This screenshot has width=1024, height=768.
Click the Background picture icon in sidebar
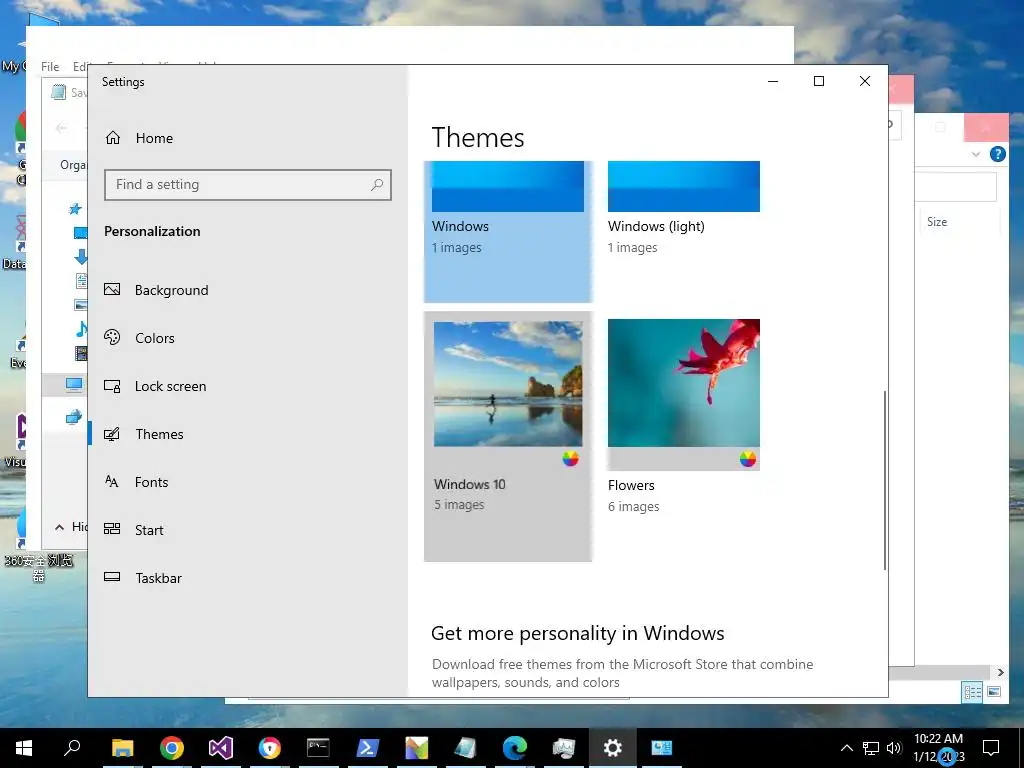click(x=112, y=289)
